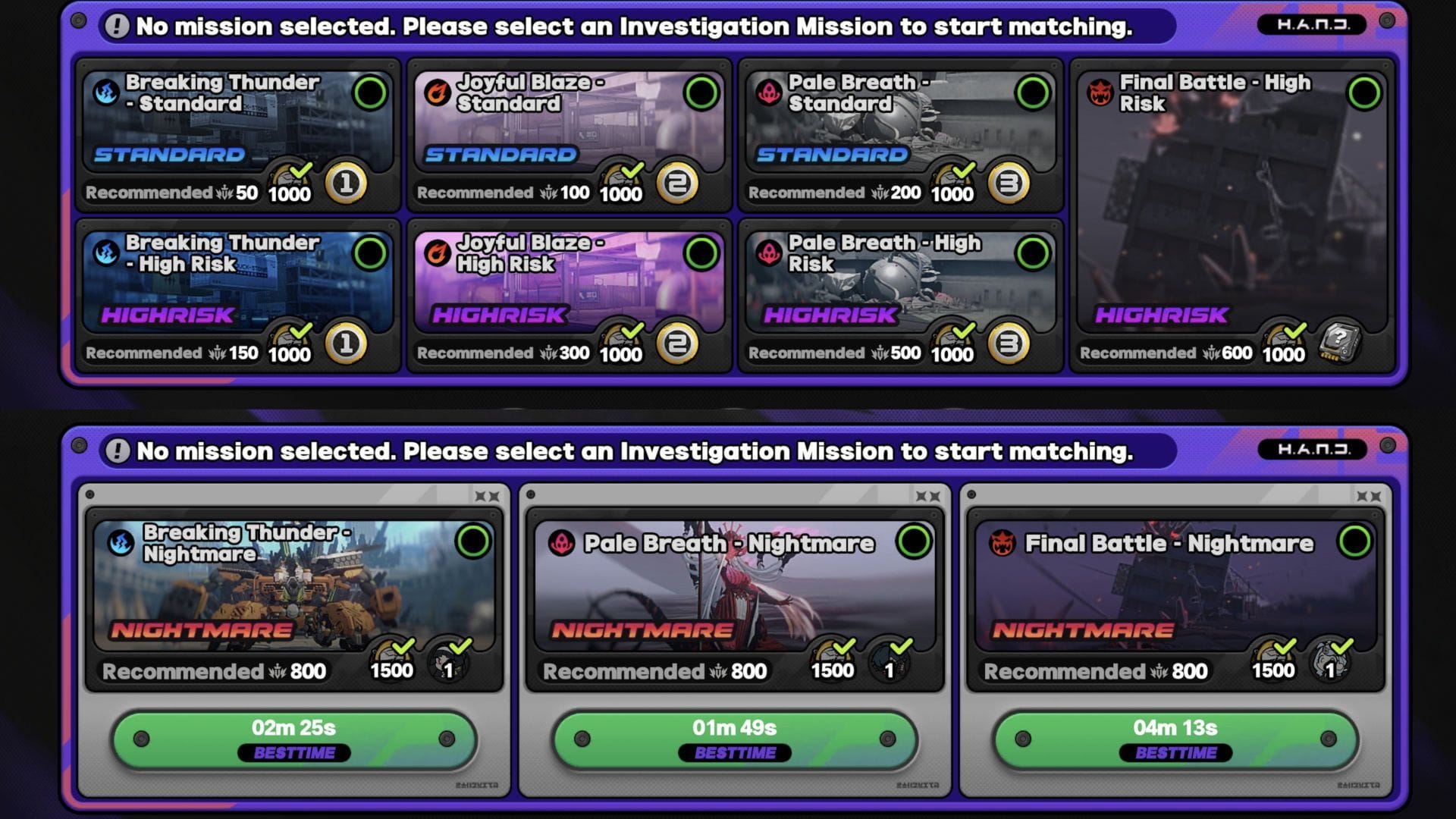Image resolution: width=1456 pixels, height=819 pixels.
Task: Click the exclamation alert icon in the top banner
Action: (x=117, y=27)
